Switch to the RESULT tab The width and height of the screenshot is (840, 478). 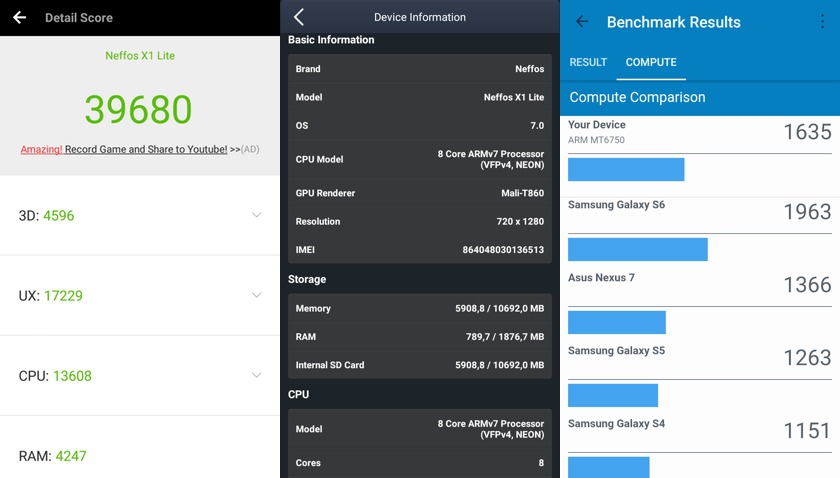pyautogui.click(x=588, y=62)
